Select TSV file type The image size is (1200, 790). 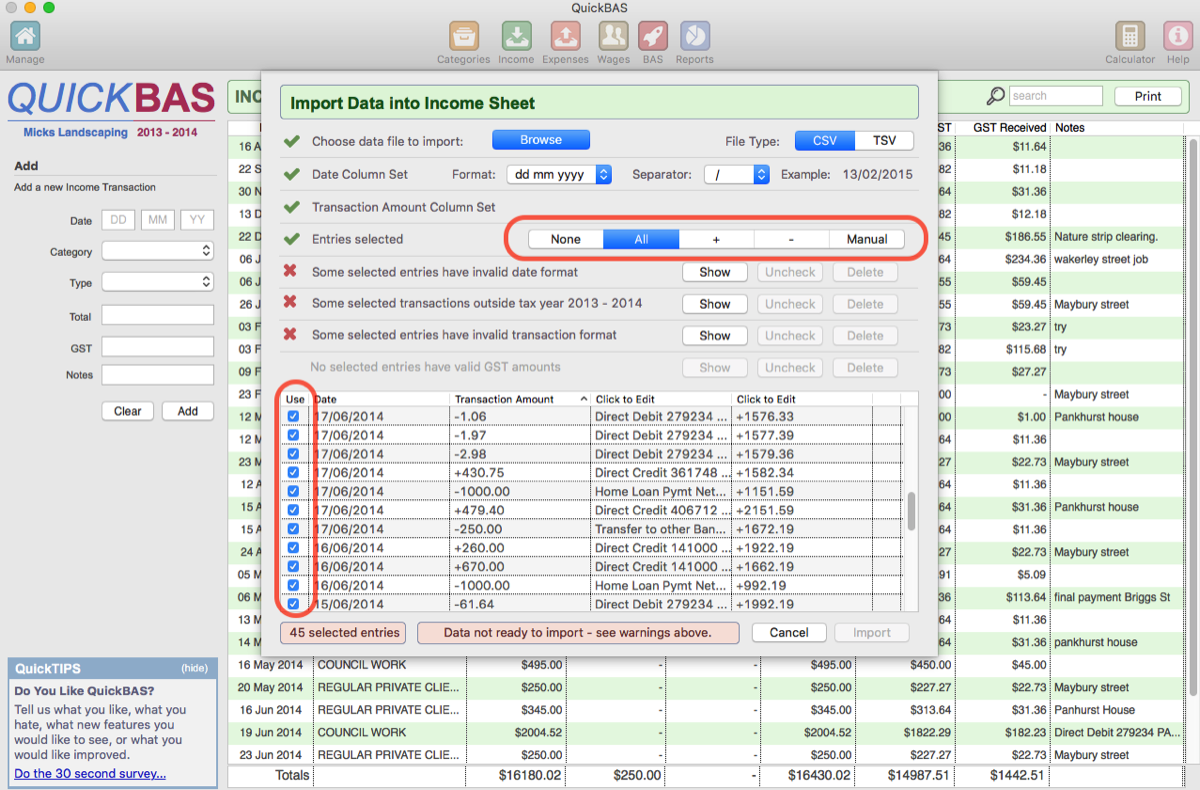click(884, 141)
